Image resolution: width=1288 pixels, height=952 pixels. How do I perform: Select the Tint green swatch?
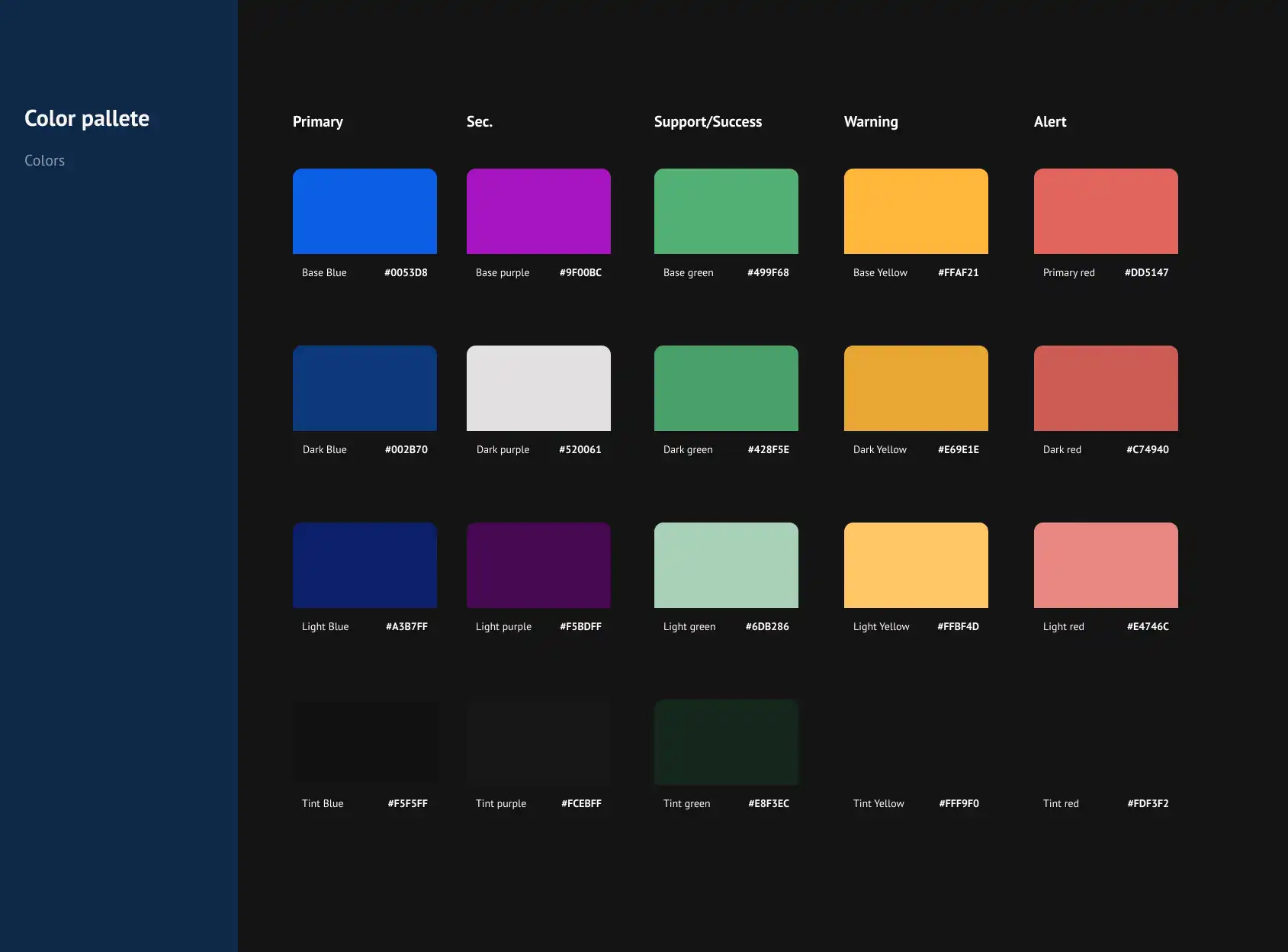click(726, 742)
